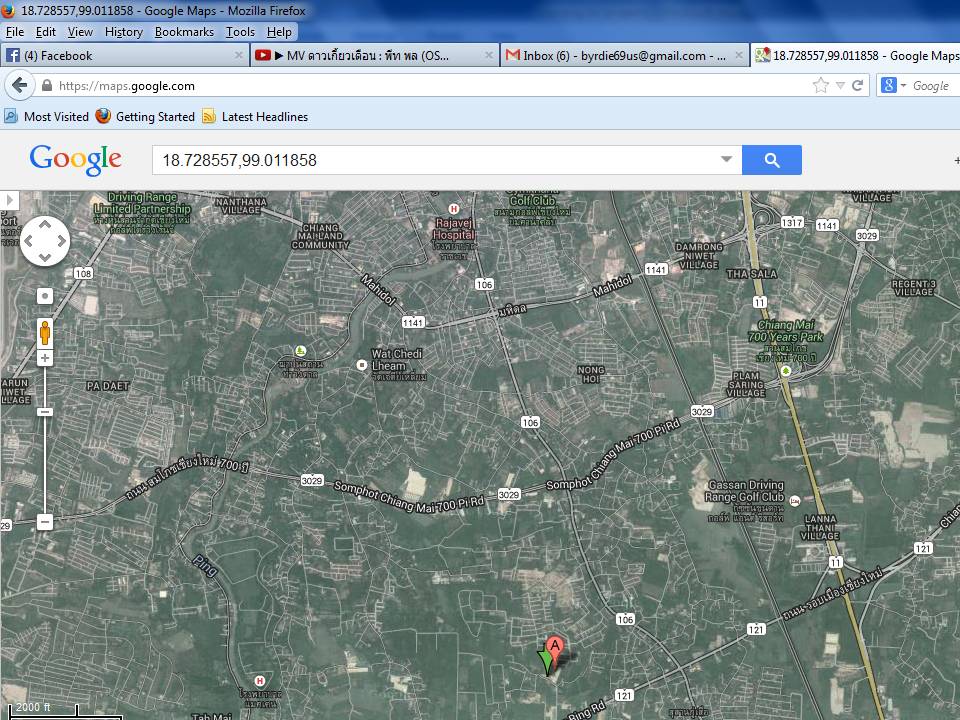960x720 pixels.
Task: Pan the map right with the east arrow
Action: point(61,241)
